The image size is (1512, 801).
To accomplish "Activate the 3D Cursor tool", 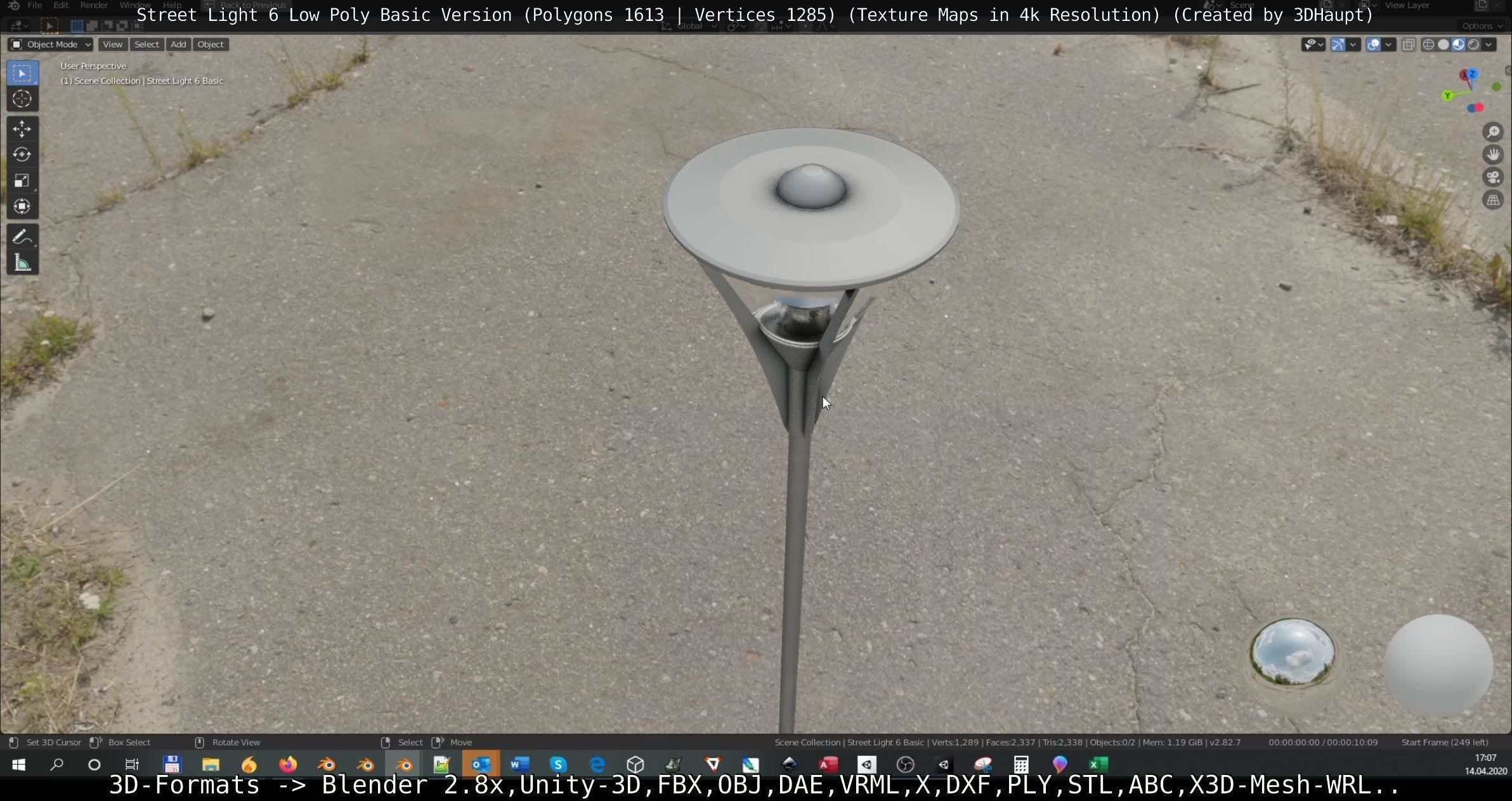I will (22, 99).
